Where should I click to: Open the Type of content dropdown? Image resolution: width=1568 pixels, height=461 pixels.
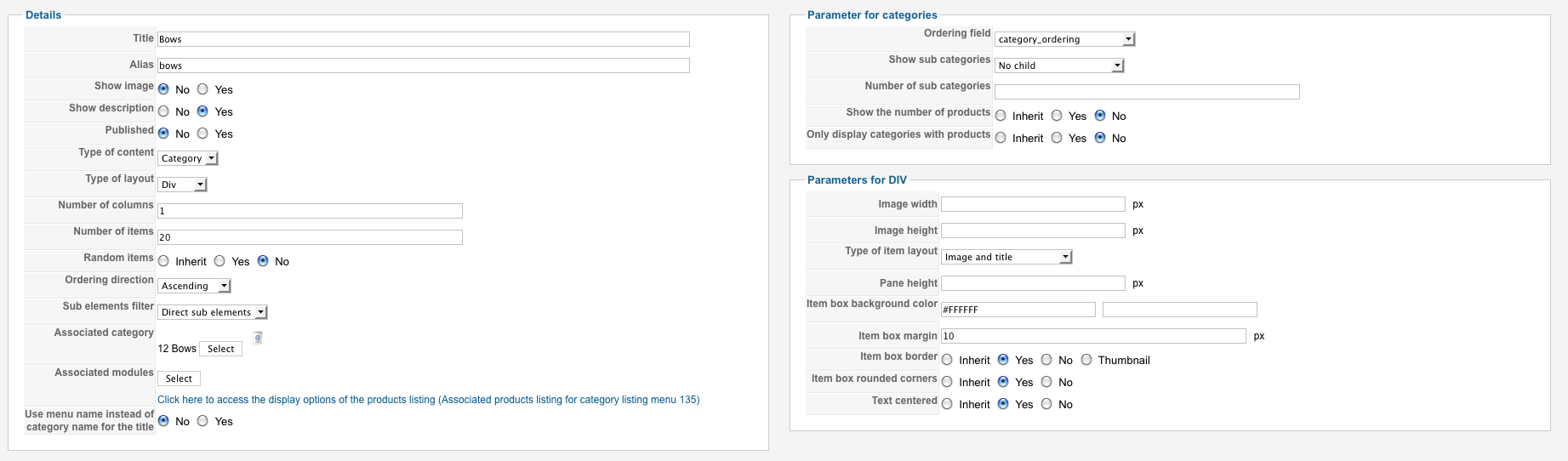point(188,158)
